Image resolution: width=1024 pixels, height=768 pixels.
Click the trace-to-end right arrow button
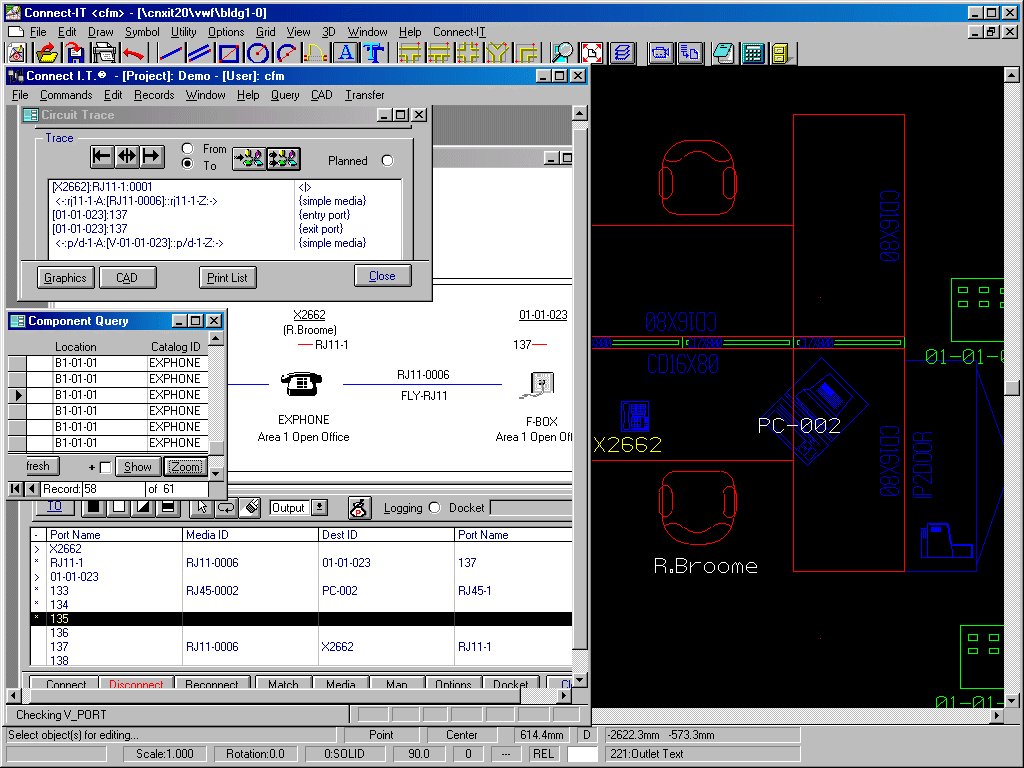click(x=152, y=156)
